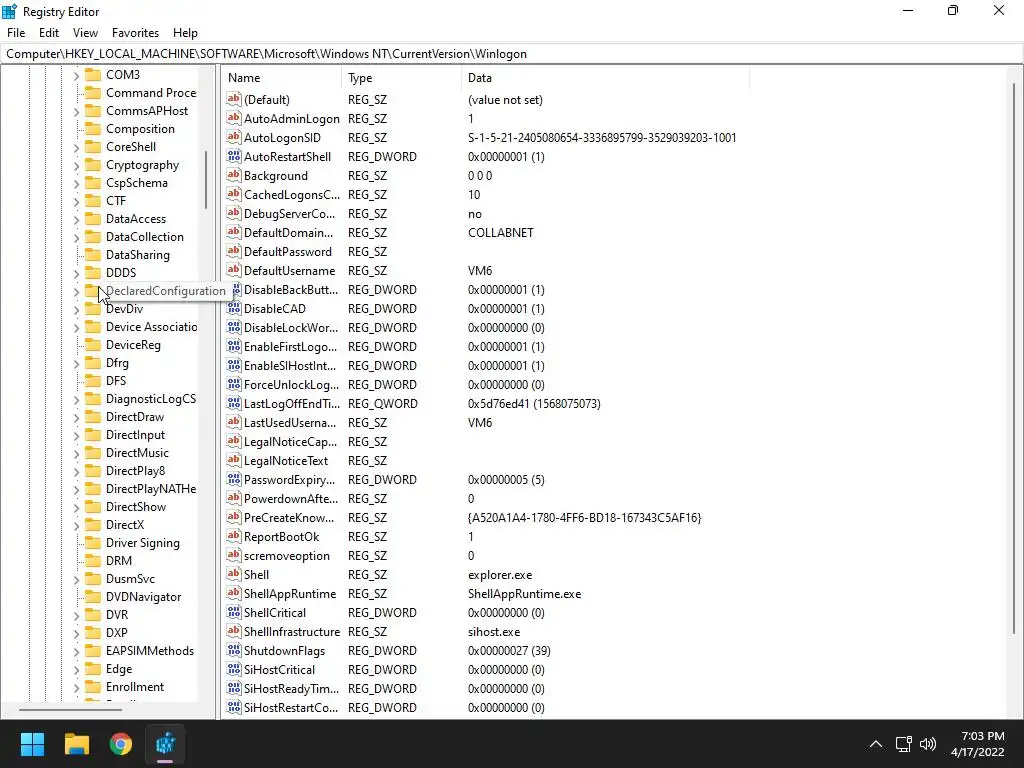Image resolution: width=1024 pixels, height=768 pixels.
Task: Select the Driver Signing tree key
Action: pos(142,543)
